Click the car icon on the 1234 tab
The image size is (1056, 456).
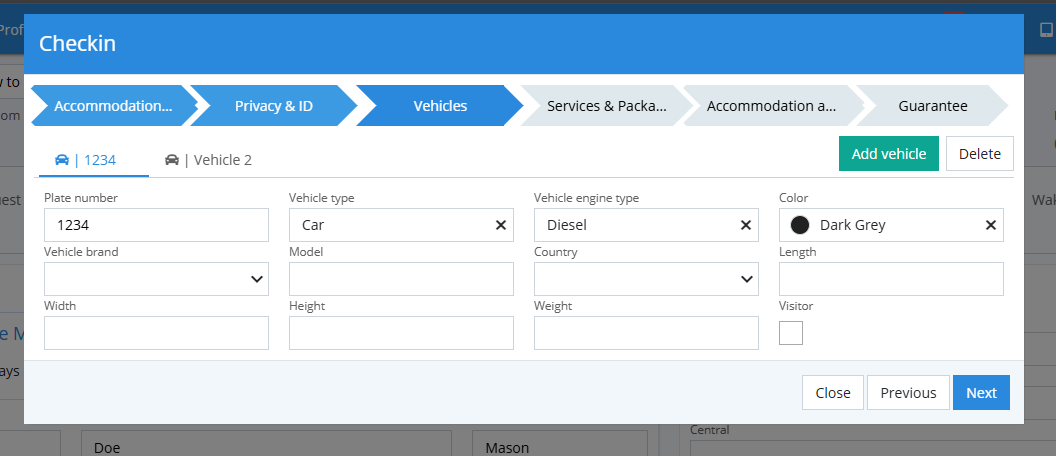click(x=62, y=160)
